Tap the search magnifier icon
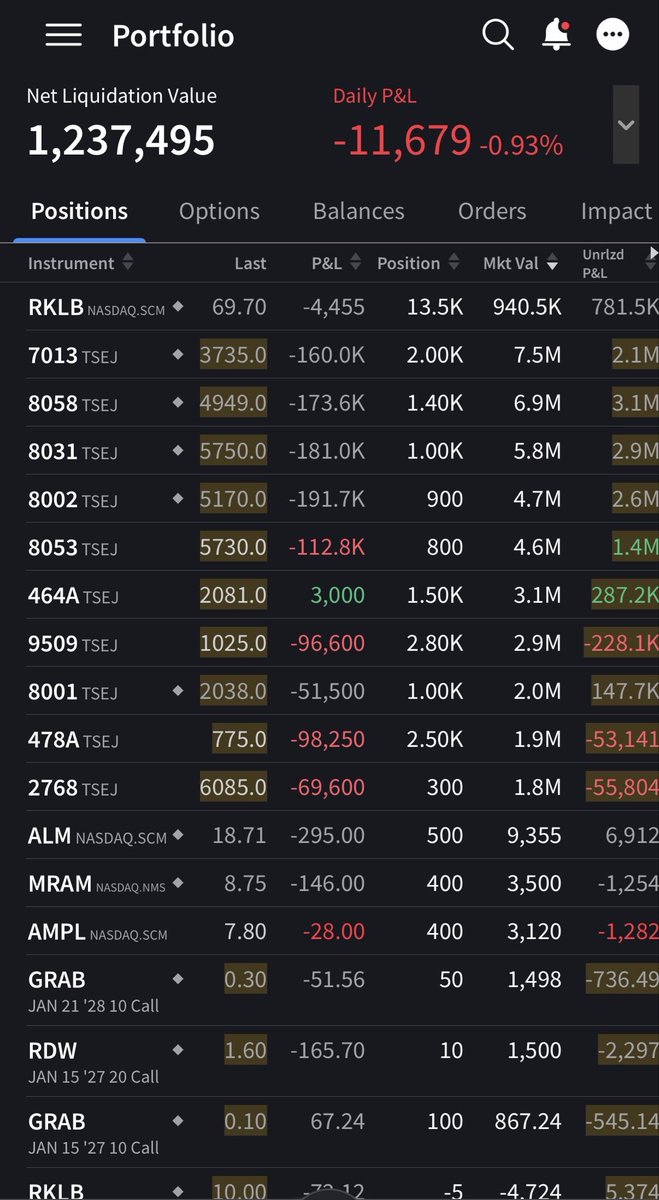 click(x=497, y=35)
